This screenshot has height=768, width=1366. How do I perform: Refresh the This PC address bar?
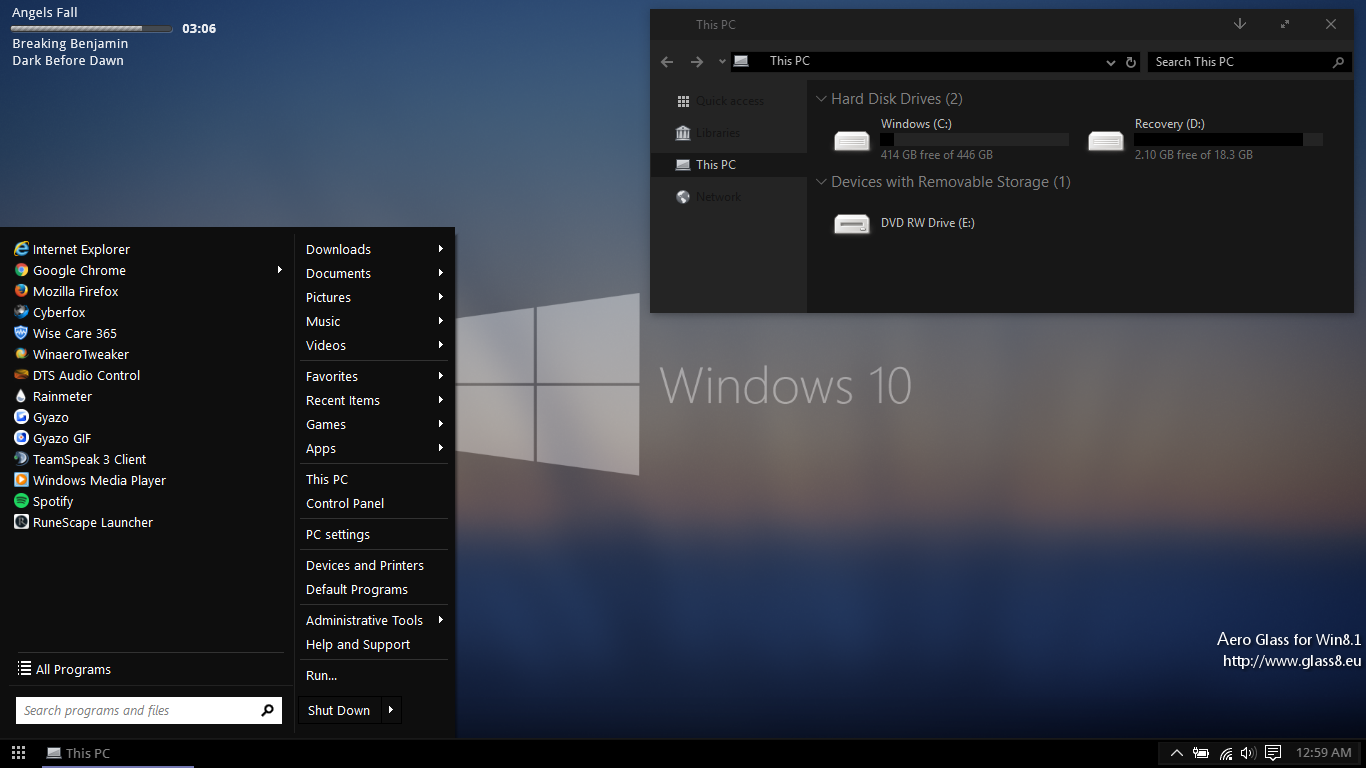pos(1131,62)
